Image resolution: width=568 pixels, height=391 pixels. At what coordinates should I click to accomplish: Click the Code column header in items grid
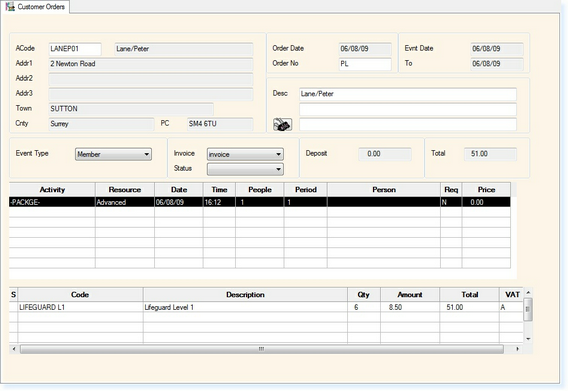click(x=80, y=295)
